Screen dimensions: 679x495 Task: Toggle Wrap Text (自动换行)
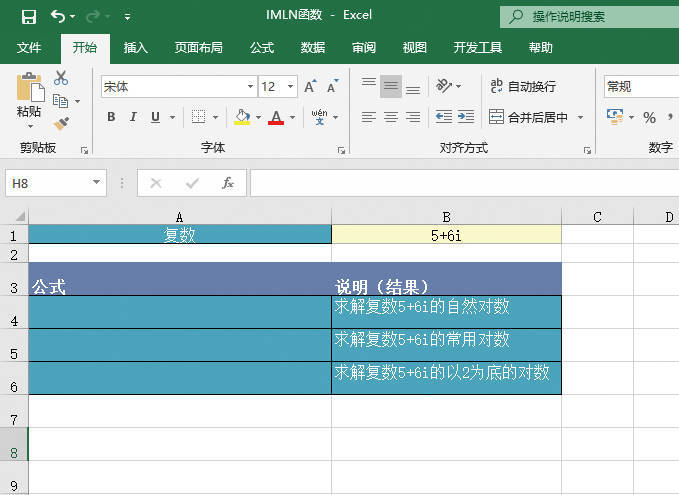coord(522,87)
